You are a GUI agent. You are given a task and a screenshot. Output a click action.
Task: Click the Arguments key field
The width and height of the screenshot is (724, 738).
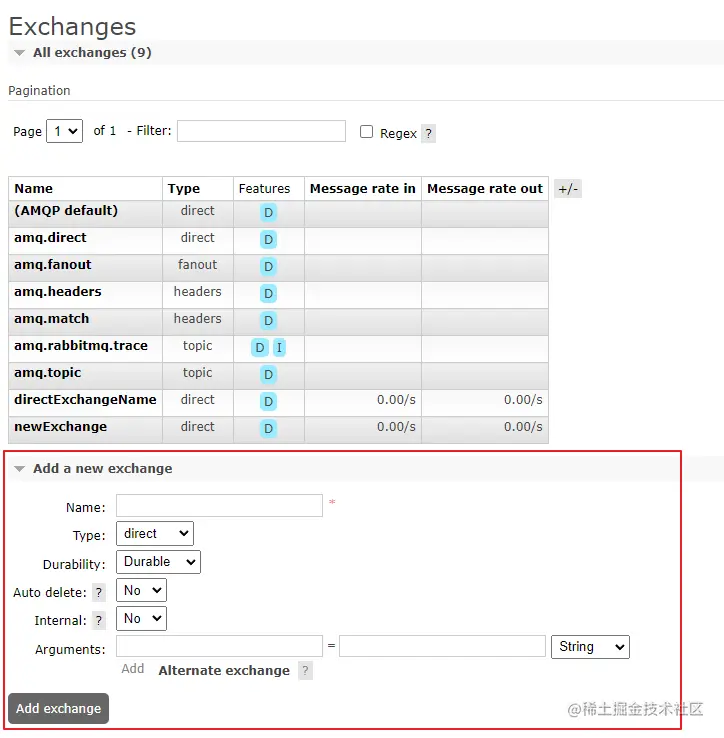(219, 646)
